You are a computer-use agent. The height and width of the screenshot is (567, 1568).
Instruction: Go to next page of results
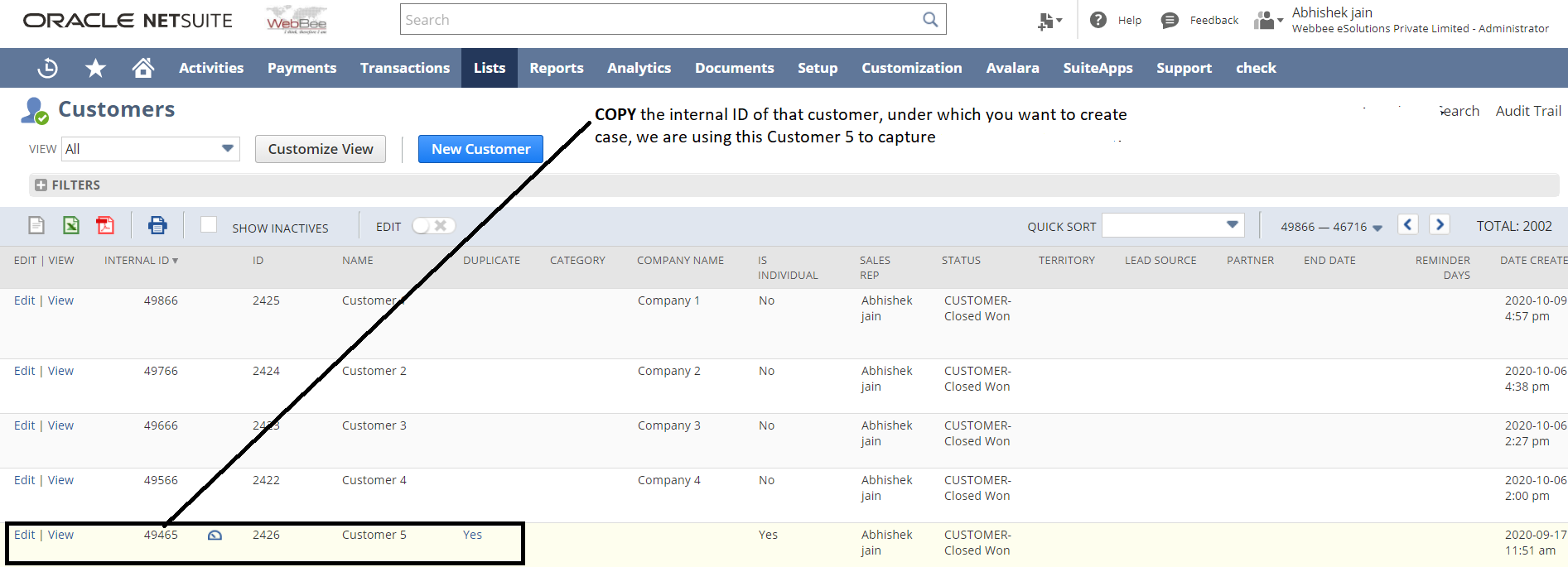(x=1440, y=224)
